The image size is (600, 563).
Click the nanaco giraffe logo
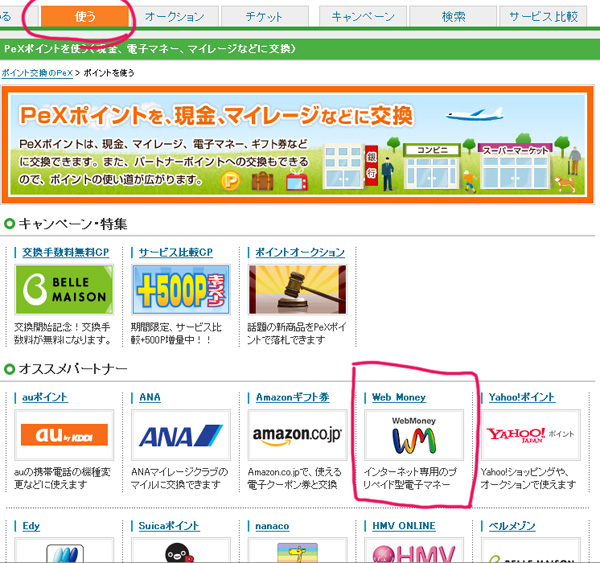point(297,550)
